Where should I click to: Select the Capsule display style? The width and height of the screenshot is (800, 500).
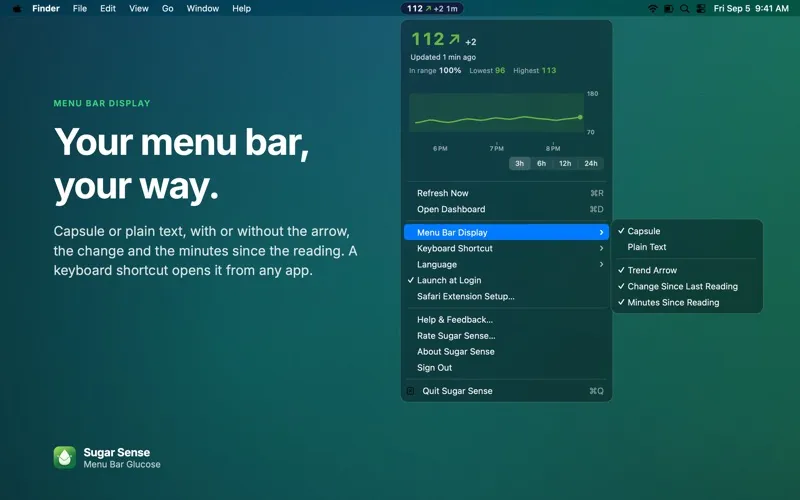coord(687,231)
